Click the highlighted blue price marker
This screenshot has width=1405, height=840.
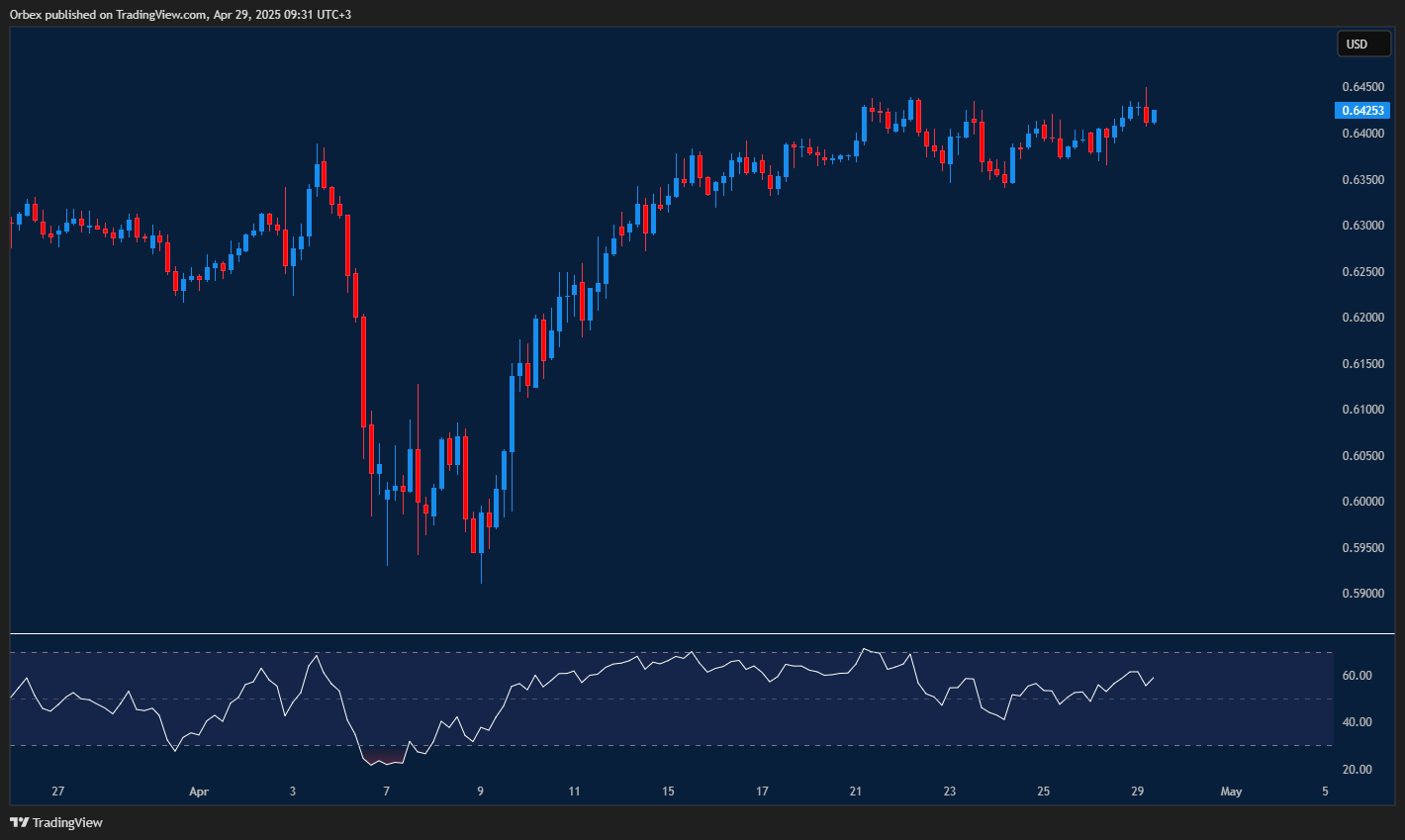point(1362,110)
